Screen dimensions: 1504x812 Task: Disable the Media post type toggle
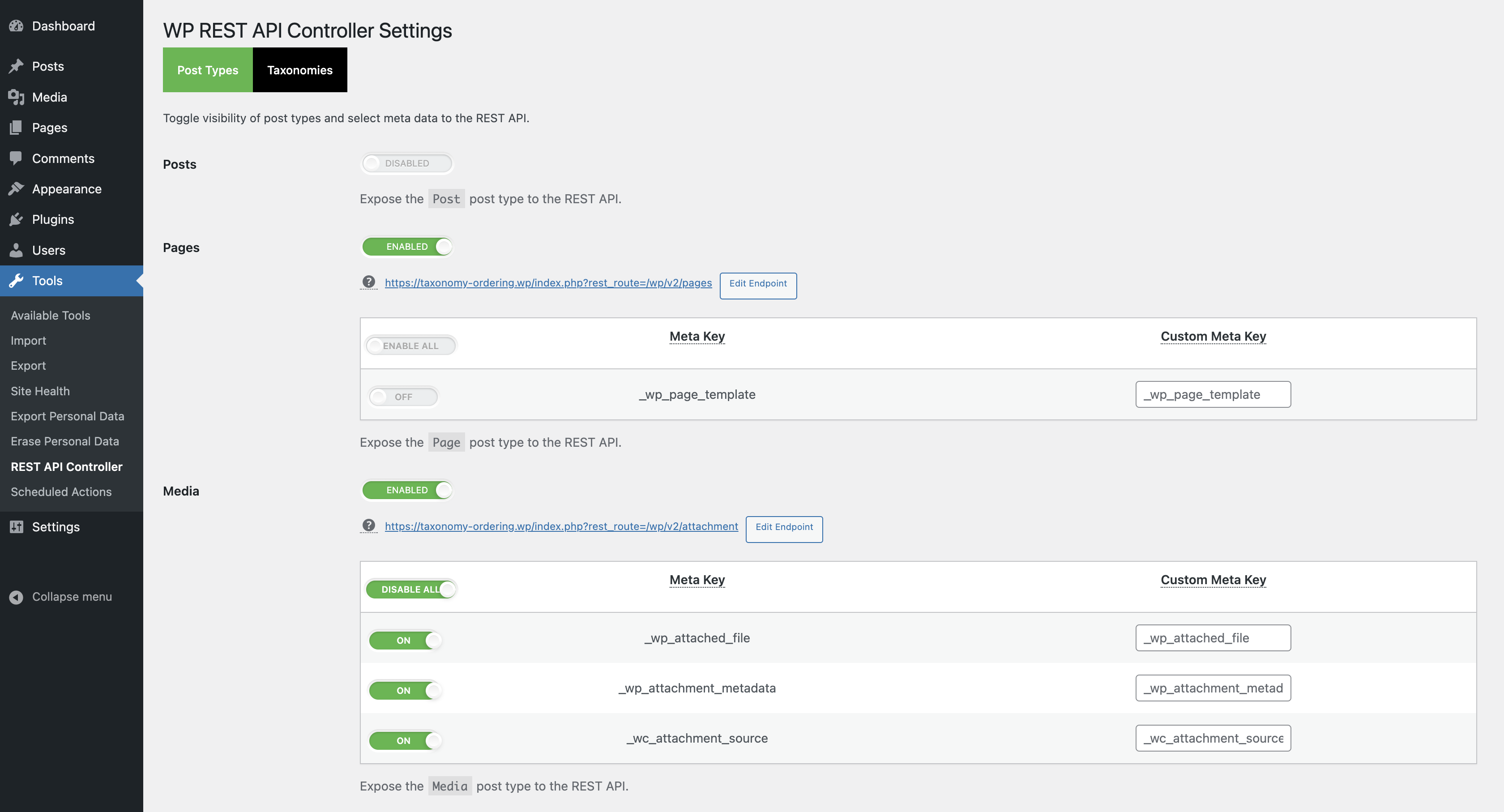pyautogui.click(x=407, y=490)
